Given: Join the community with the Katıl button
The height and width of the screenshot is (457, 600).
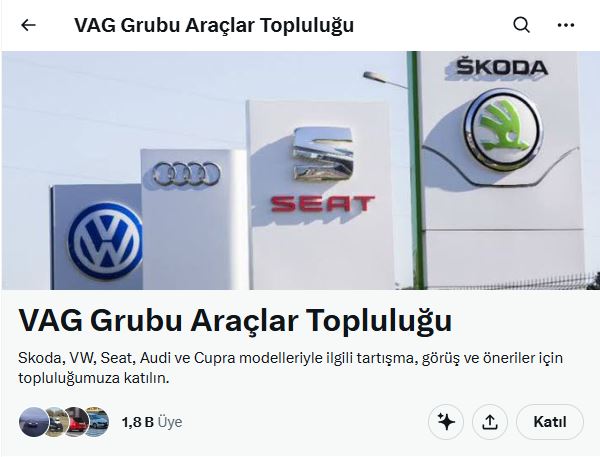Looking at the screenshot, I should pos(550,422).
